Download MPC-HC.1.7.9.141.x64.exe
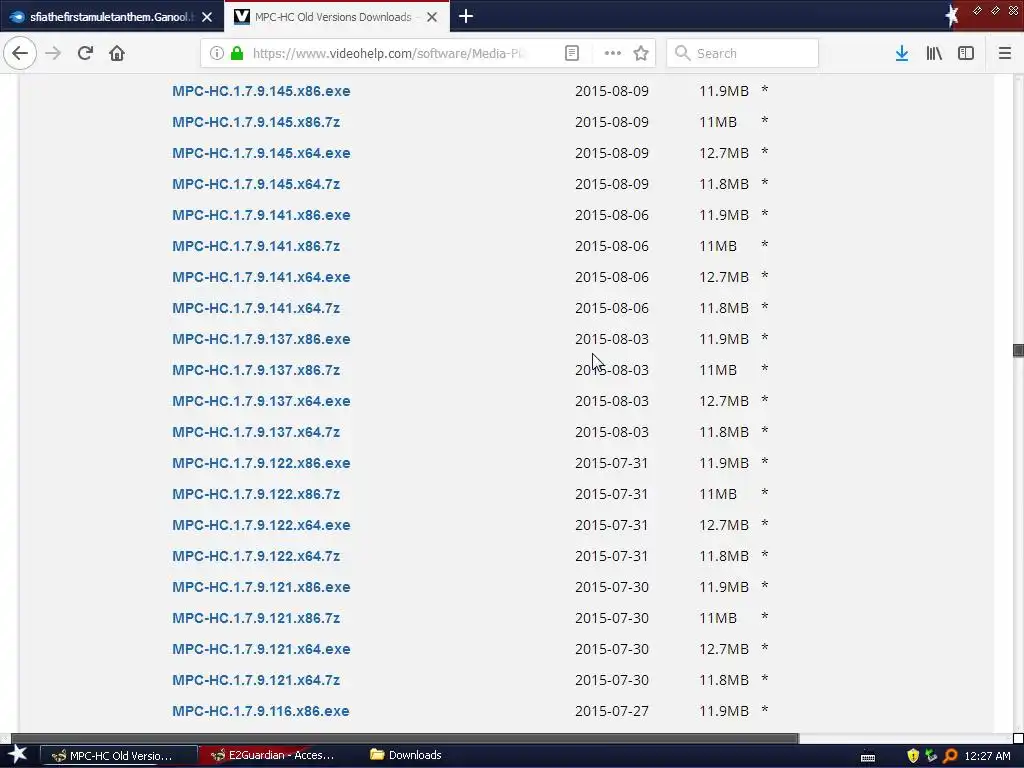The image size is (1024, 768). [261, 277]
